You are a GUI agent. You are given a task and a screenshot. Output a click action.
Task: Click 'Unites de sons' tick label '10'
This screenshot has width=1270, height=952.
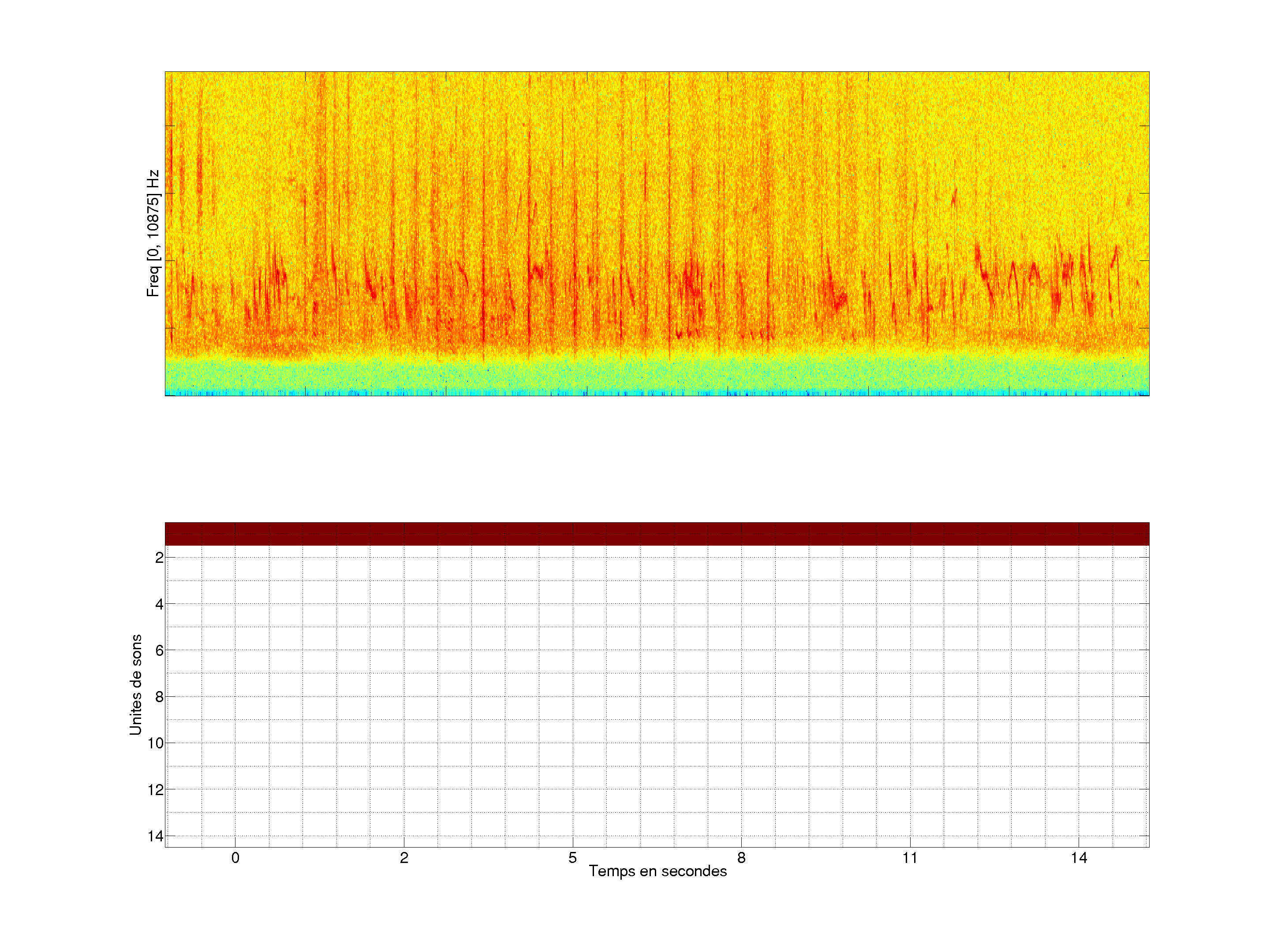point(156,743)
